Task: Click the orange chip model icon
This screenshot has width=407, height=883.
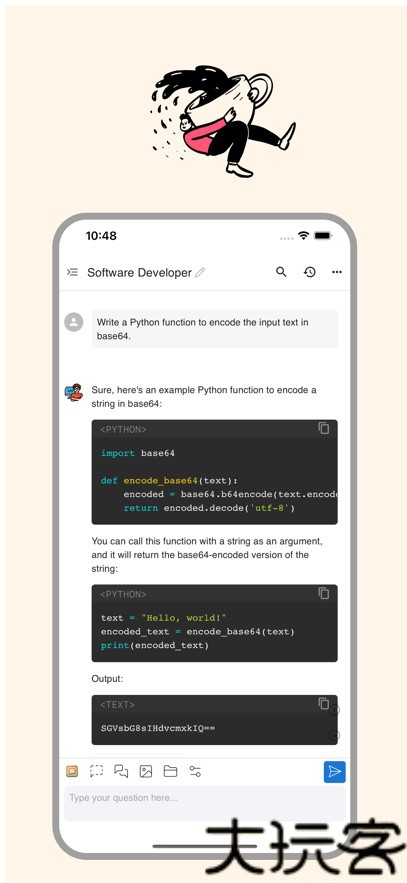Action: click(72, 771)
